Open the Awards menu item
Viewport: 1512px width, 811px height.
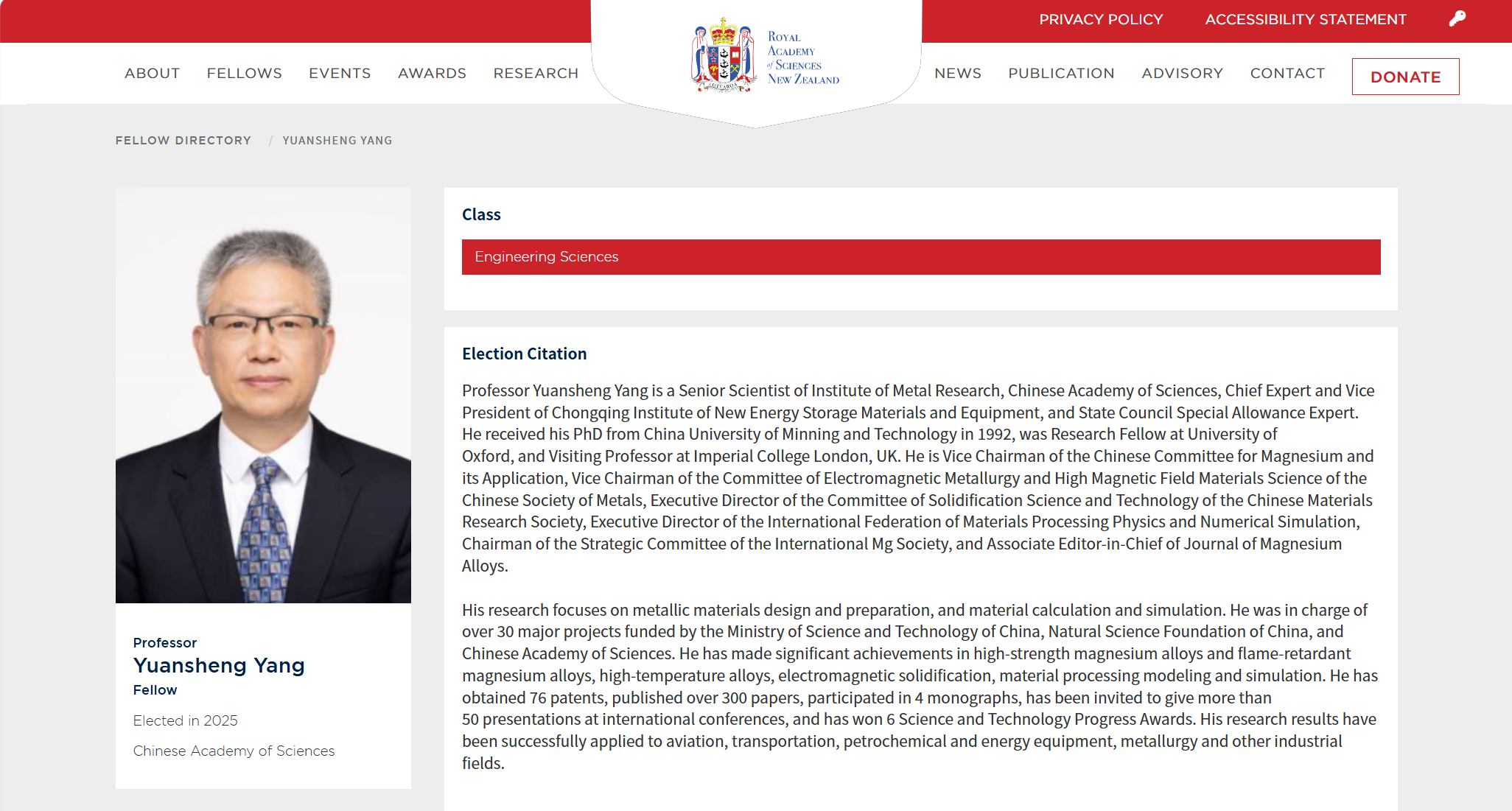(433, 74)
